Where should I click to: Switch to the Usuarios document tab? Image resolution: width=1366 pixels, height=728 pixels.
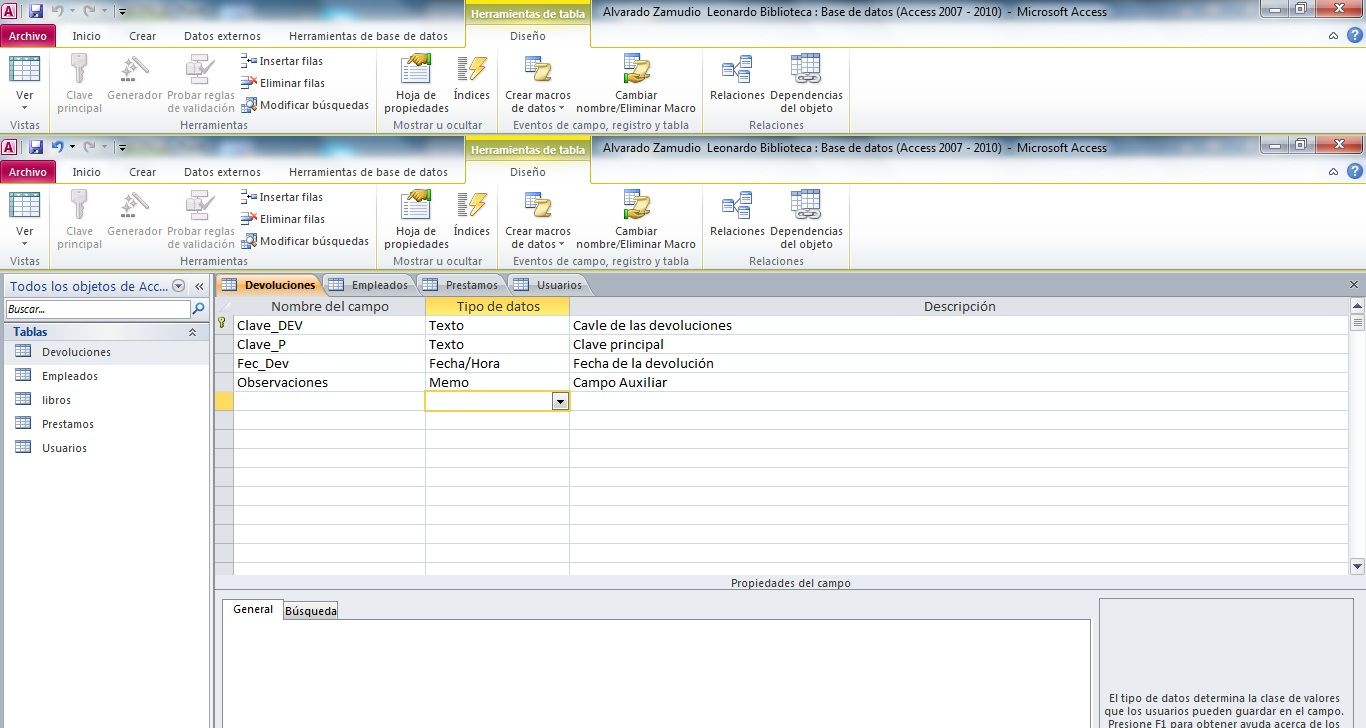tap(548, 285)
